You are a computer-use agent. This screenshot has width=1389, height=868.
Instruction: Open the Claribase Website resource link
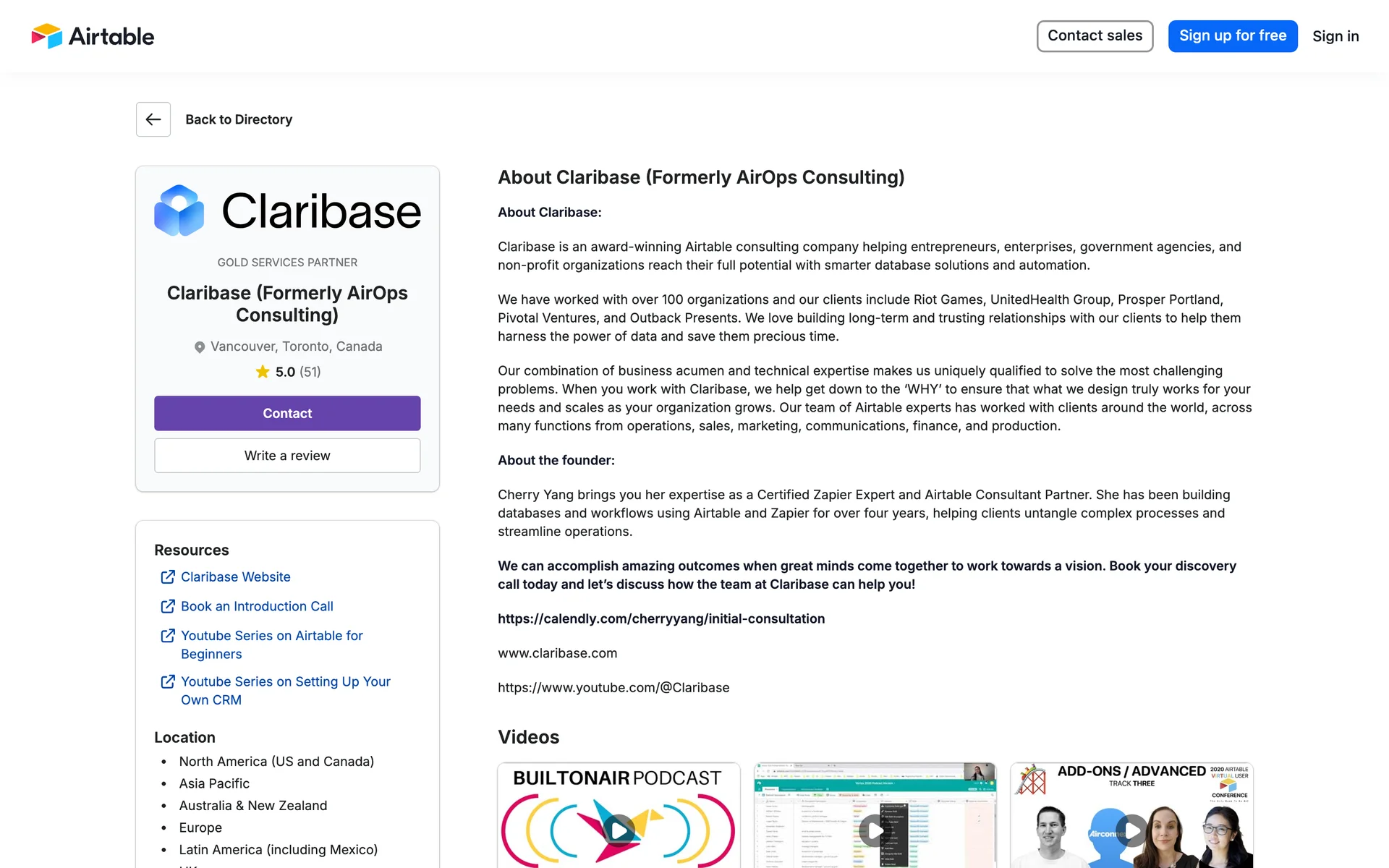tap(236, 577)
